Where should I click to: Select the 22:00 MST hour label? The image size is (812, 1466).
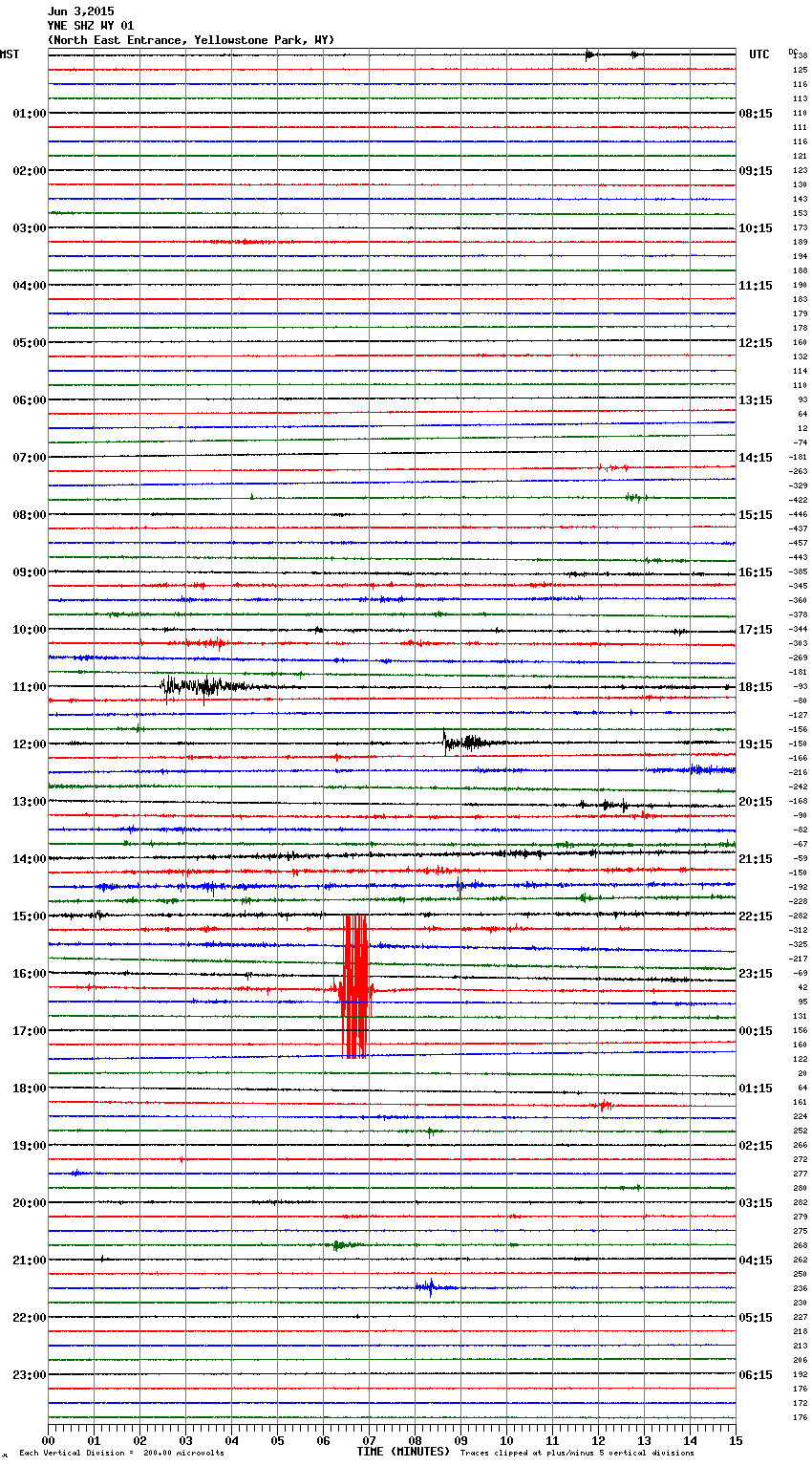(x=29, y=1318)
